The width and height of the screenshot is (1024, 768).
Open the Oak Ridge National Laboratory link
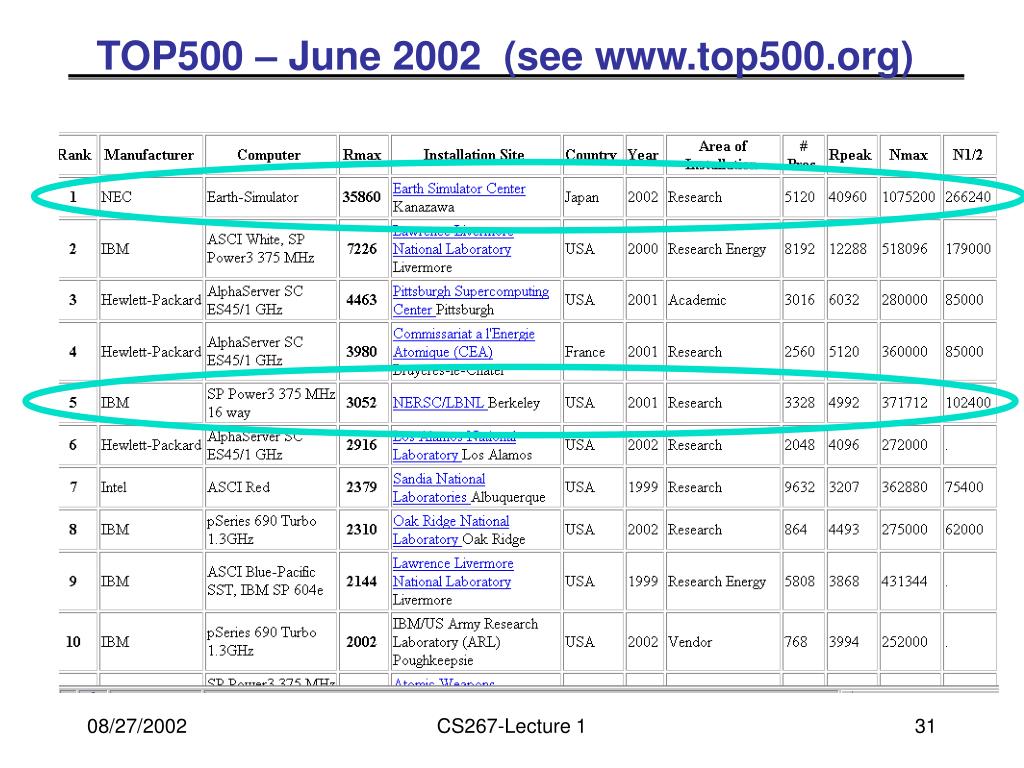[451, 530]
